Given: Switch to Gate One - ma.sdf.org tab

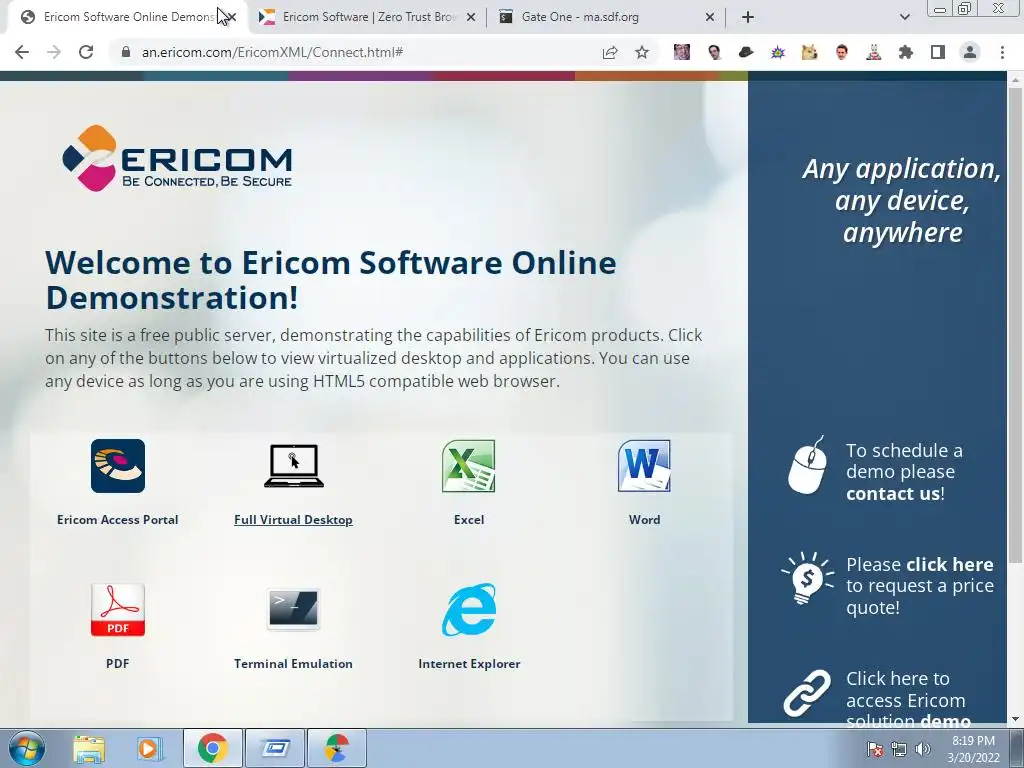Looking at the screenshot, I should [x=606, y=17].
